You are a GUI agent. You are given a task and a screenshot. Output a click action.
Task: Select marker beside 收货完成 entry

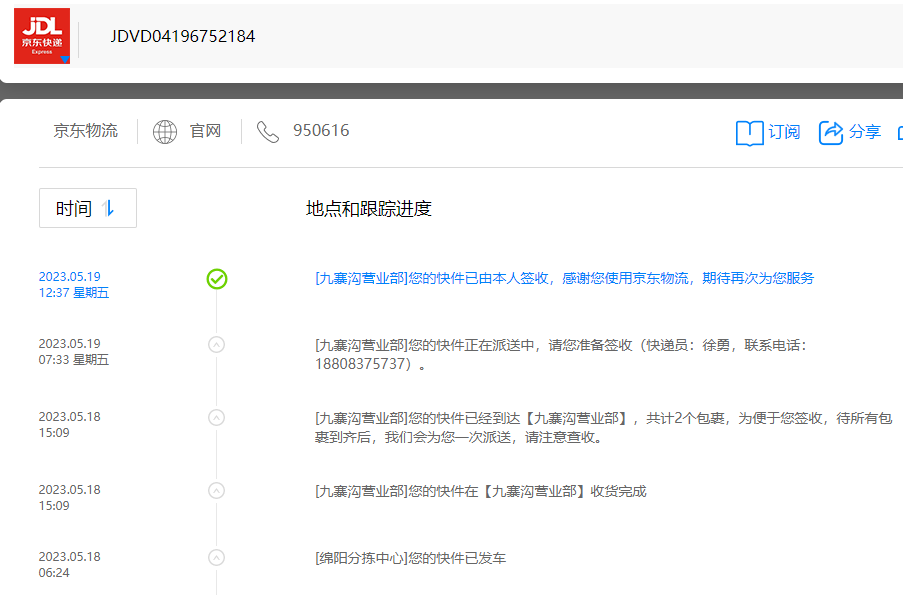click(x=216, y=490)
